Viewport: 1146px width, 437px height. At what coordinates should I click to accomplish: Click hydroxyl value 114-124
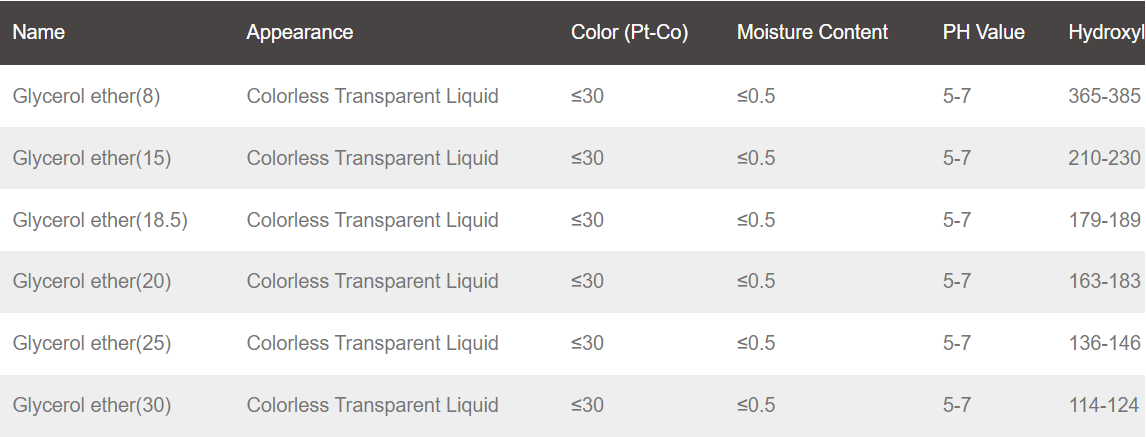click(x=1104, y=405)
